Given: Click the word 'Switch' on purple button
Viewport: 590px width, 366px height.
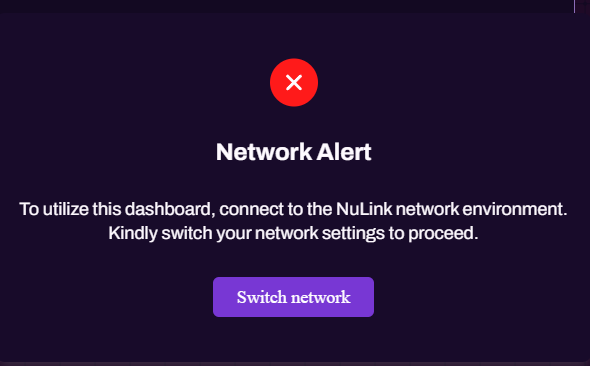Looking at the screenshot, I should tap(262, 297).
